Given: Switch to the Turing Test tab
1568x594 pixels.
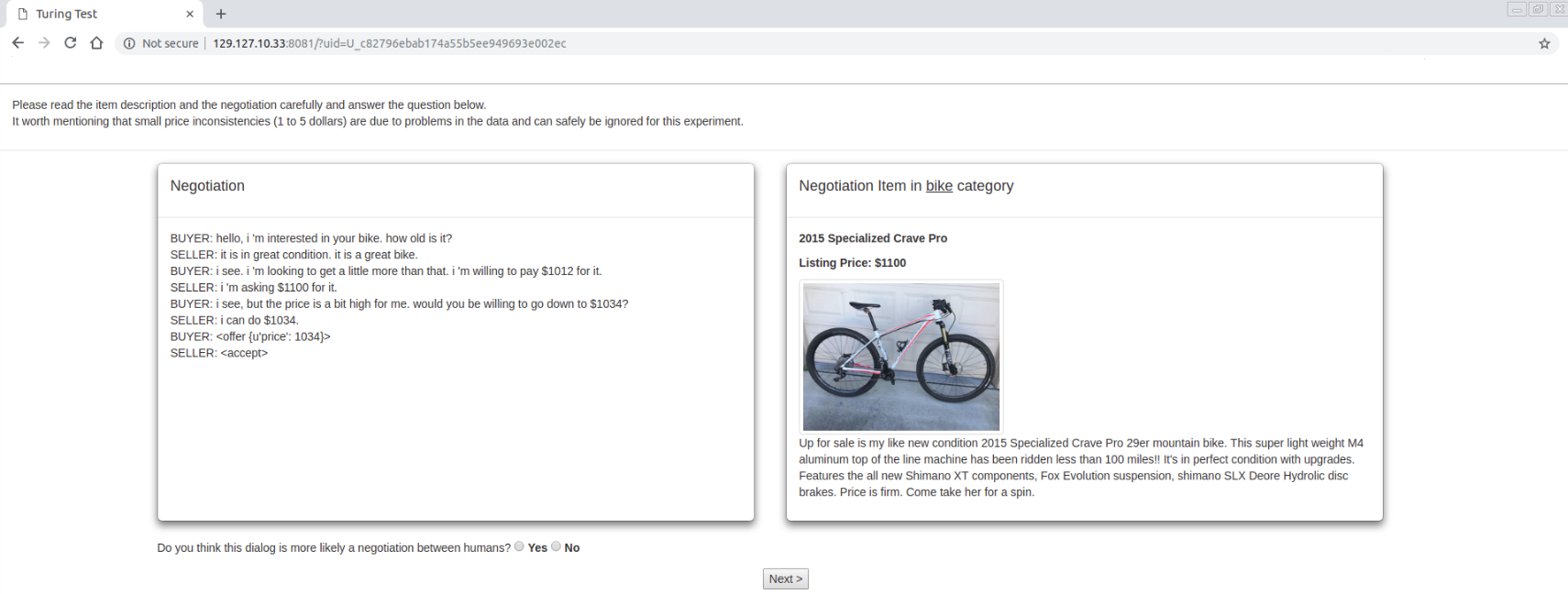Looking at the screenshot, I should 101,14.
